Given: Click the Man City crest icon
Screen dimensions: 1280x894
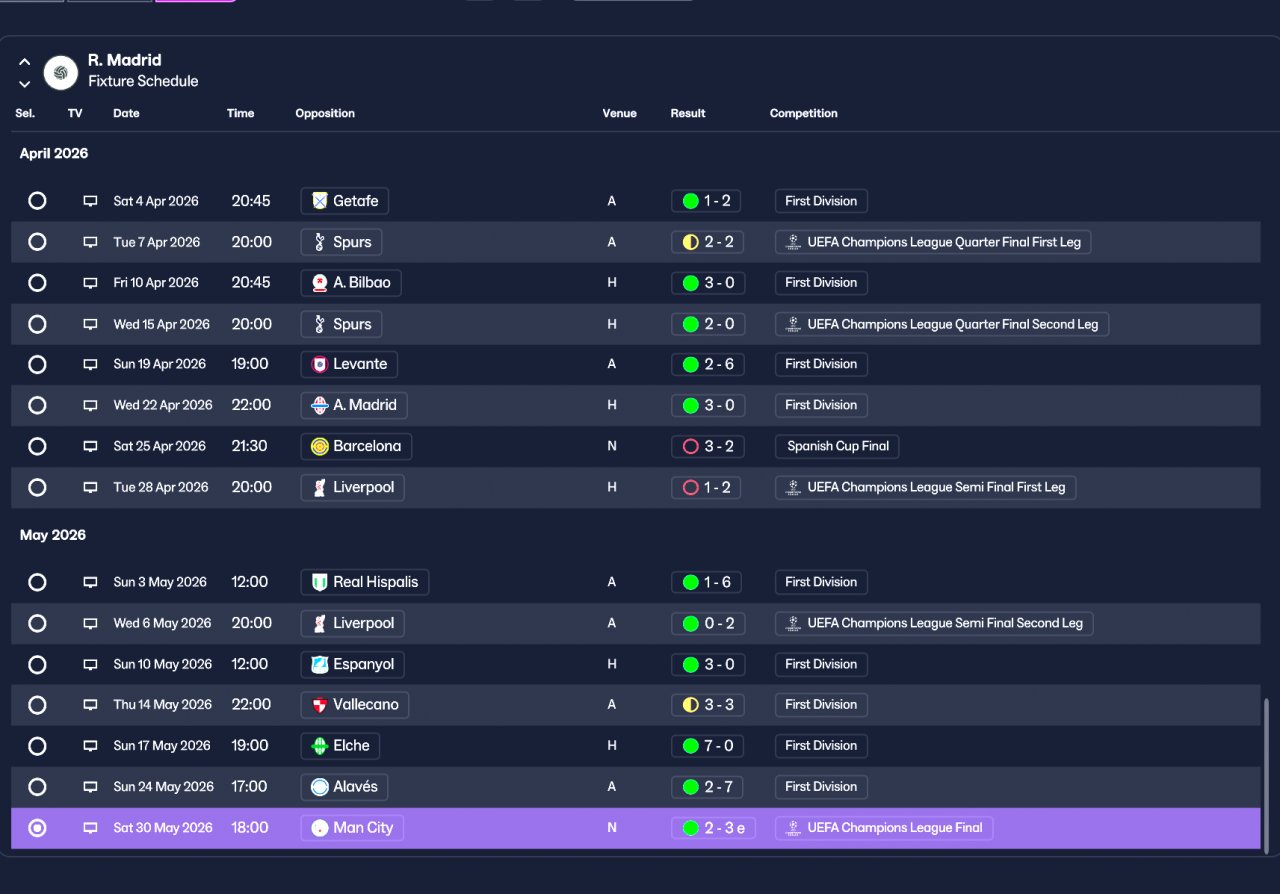Looking at the screenshot, I should 320,828.
